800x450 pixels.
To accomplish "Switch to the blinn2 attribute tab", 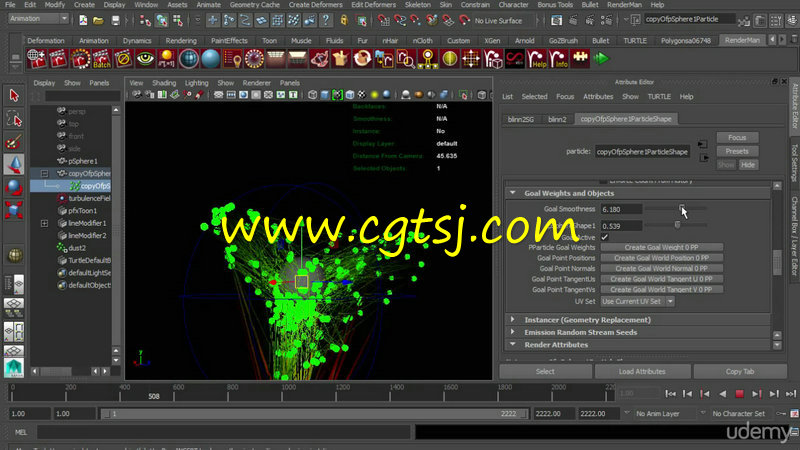I will (557, 119).
